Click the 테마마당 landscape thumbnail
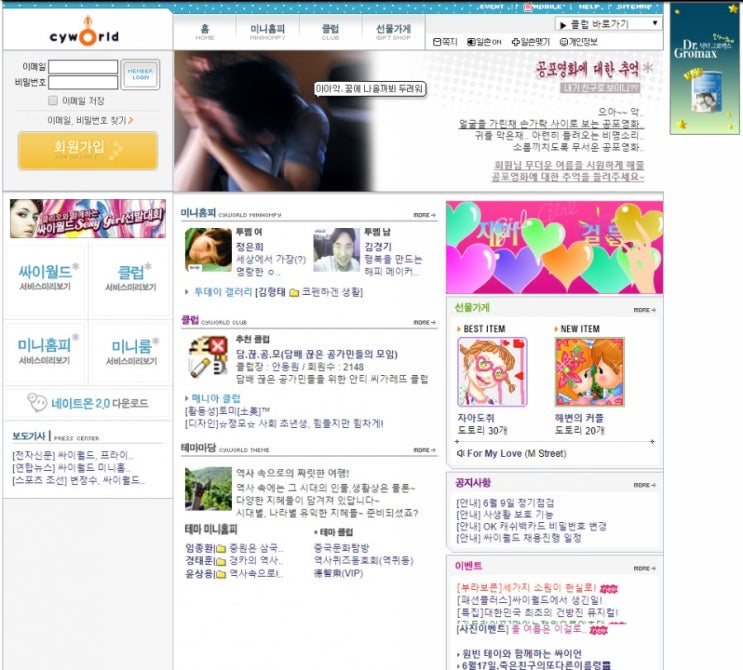743x670 pixels. coord(208,489)
